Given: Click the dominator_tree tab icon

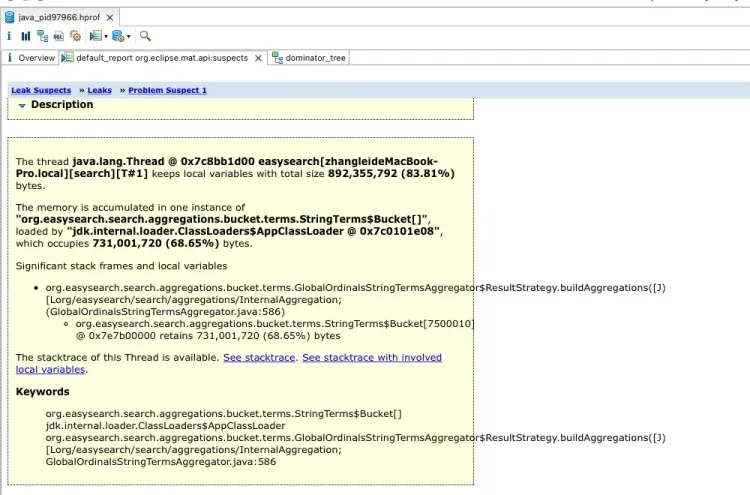Looking at the screenshot, I should point(277,57).
